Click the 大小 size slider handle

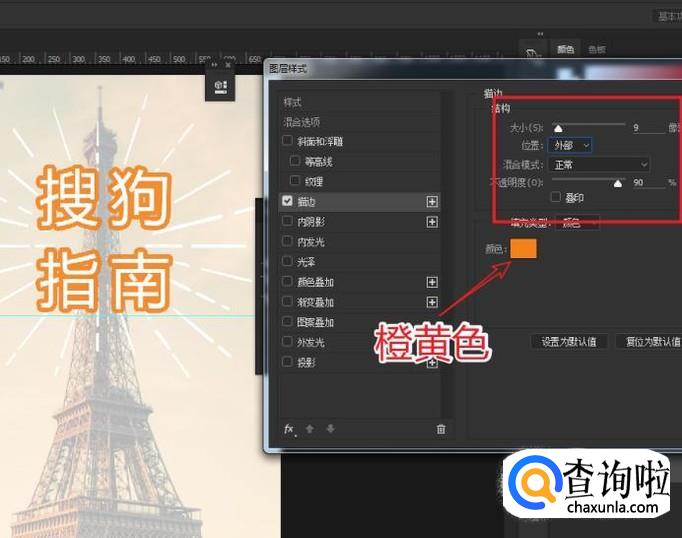(x=558, y=128)
